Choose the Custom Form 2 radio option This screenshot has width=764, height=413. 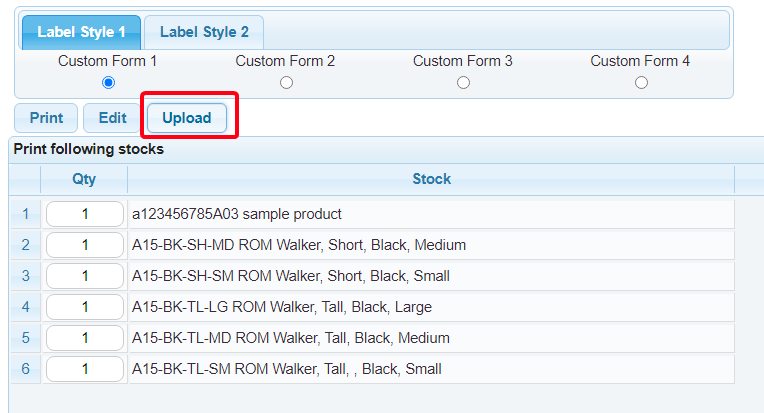(286, 83)
